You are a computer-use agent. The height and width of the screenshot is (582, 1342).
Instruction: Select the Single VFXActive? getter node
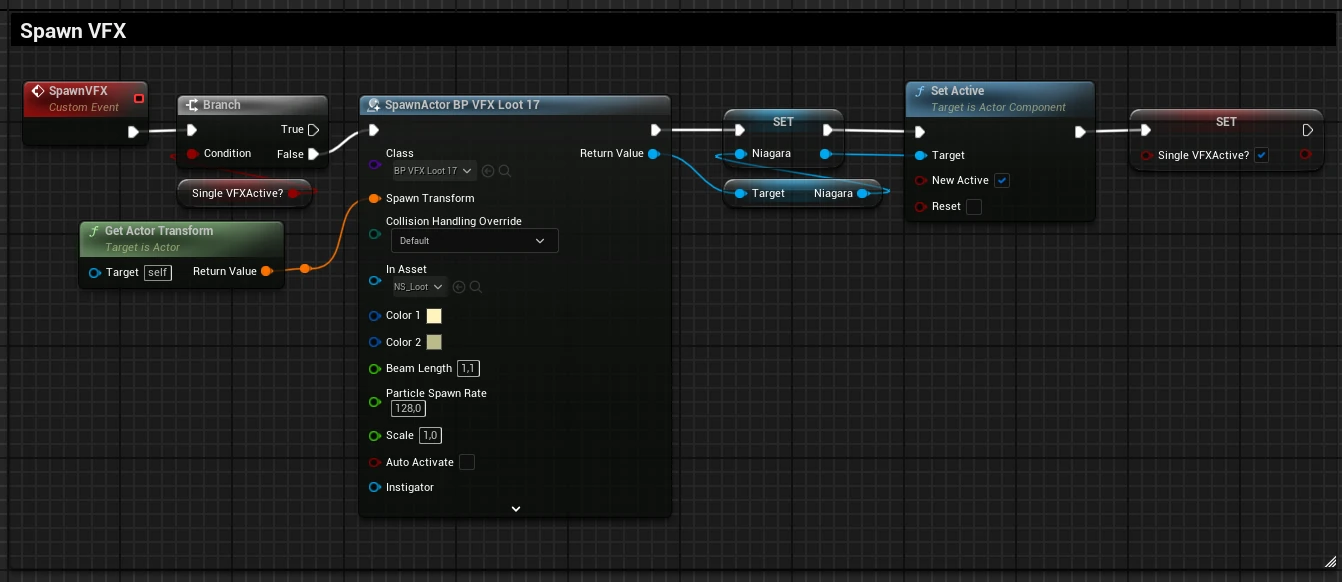click(244, 193)
